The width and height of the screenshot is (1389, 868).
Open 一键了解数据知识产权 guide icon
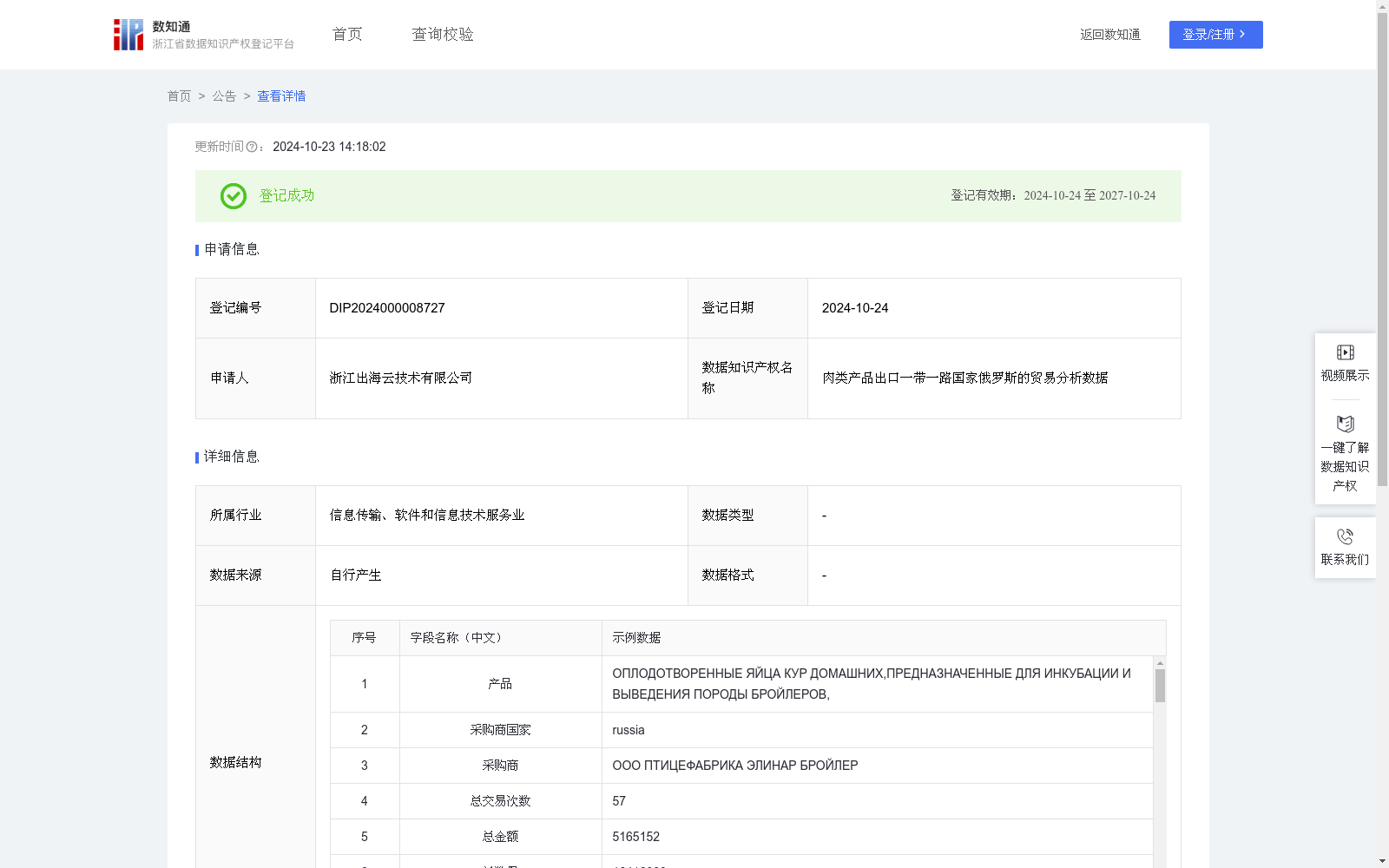coord(1345,424)
